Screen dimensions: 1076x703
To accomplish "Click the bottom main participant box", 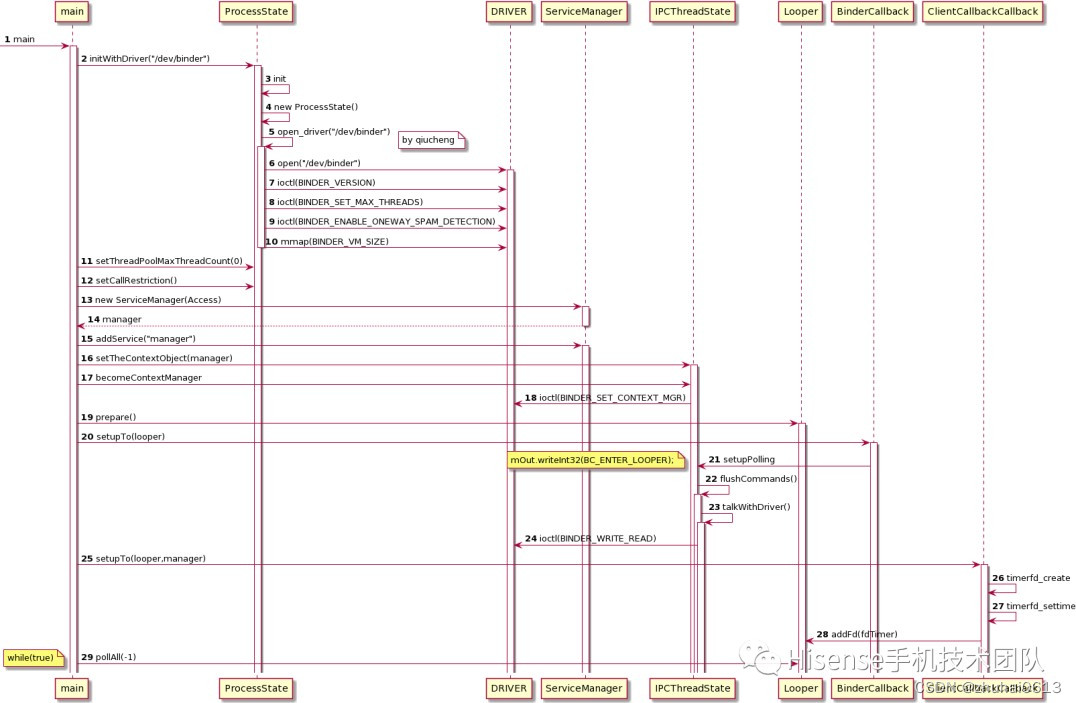I will coord(72,689).
